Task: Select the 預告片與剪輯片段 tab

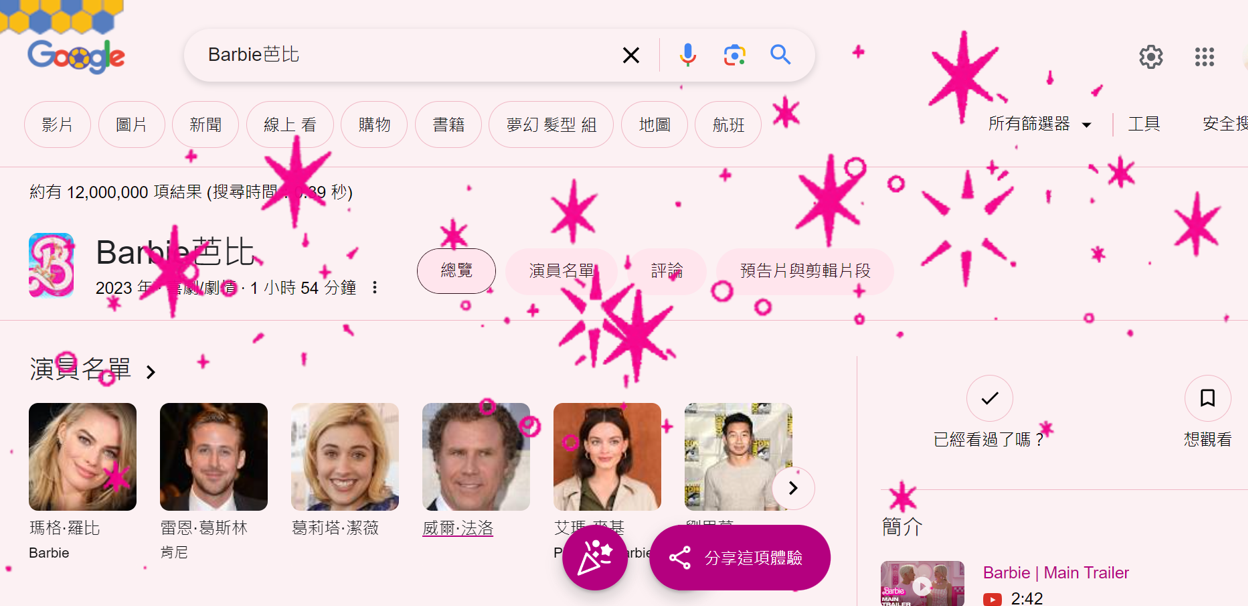Action: 804,271
